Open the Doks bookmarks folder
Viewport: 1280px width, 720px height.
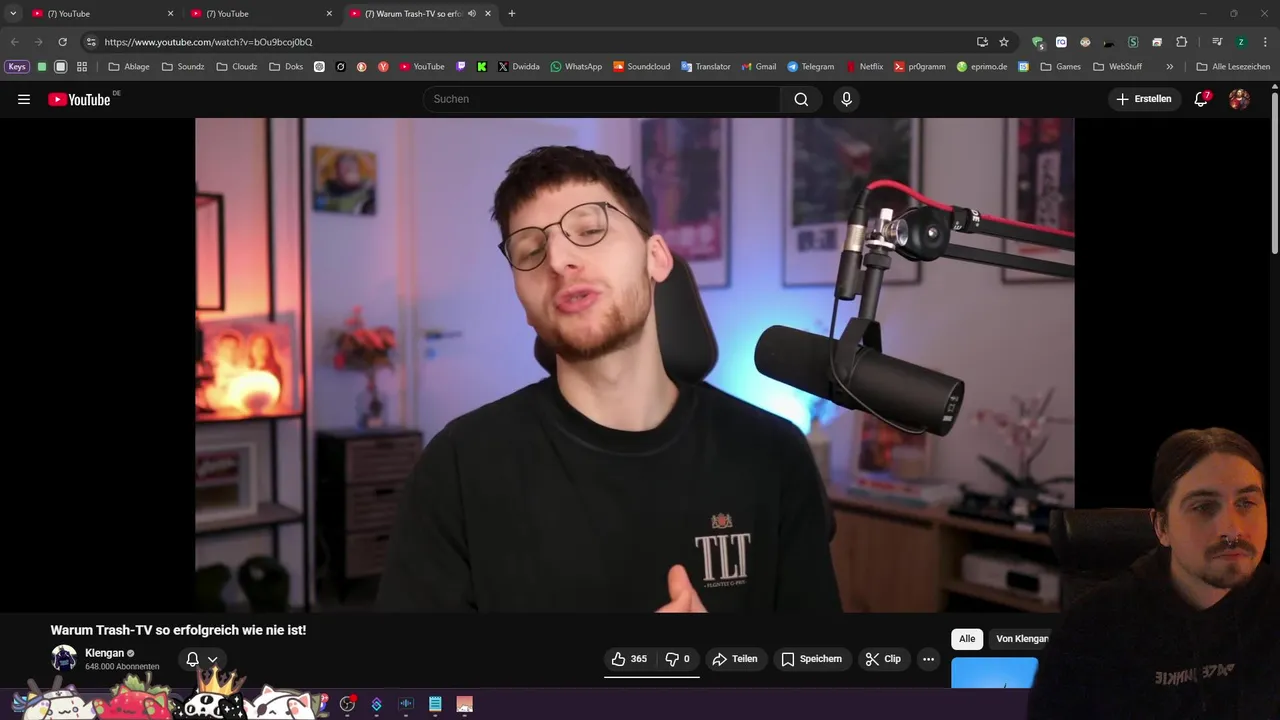tap(286, 67)
